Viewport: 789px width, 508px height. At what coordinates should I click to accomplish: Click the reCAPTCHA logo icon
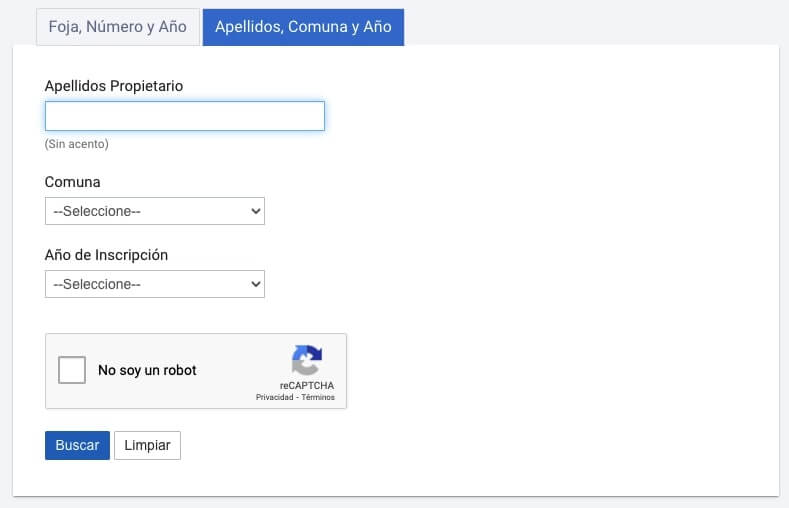point(307,360)
